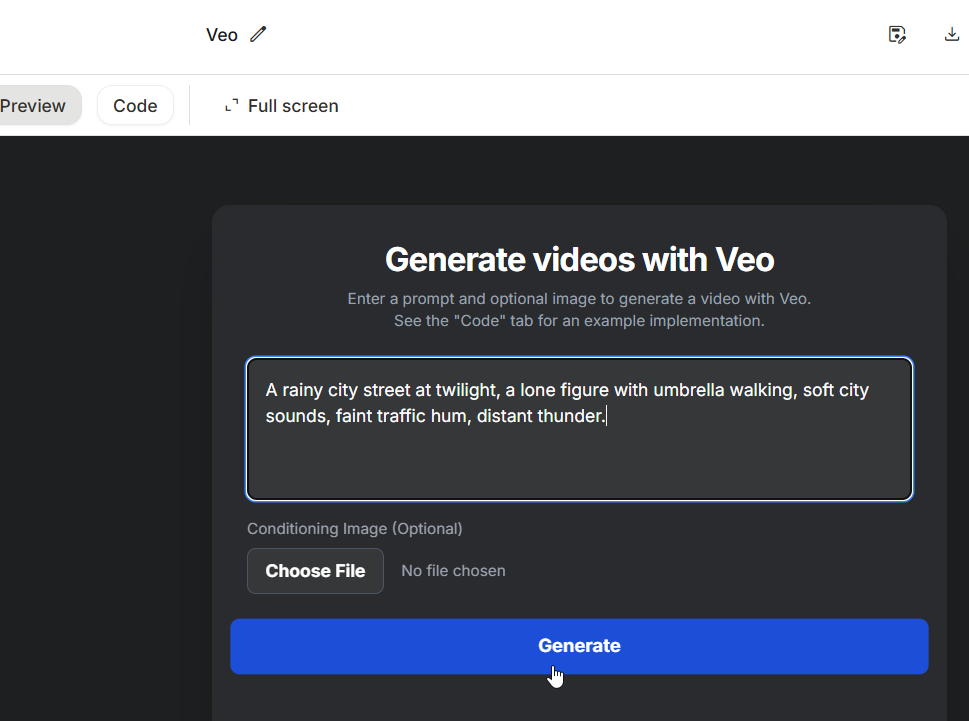Click the pencil icon to rename Veo

pos(259,35)
